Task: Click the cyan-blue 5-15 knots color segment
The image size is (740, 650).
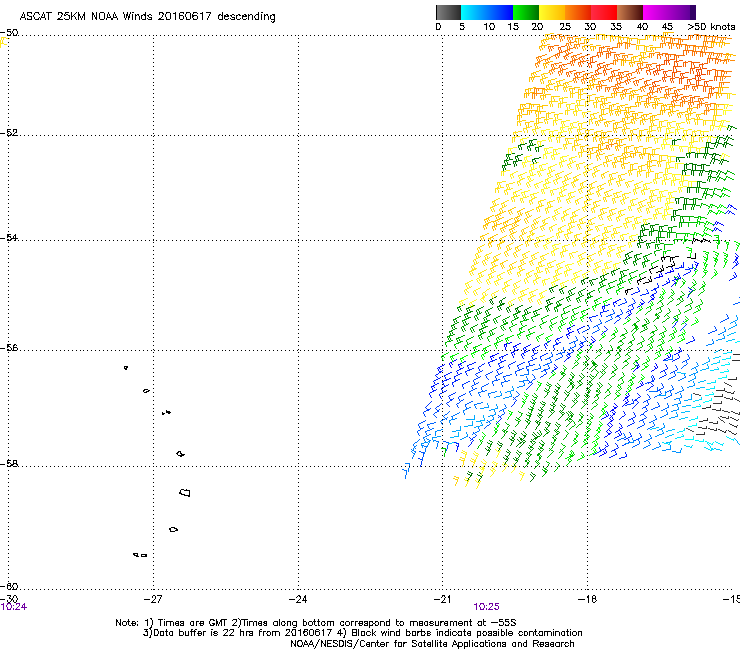Action: point(487,12)
